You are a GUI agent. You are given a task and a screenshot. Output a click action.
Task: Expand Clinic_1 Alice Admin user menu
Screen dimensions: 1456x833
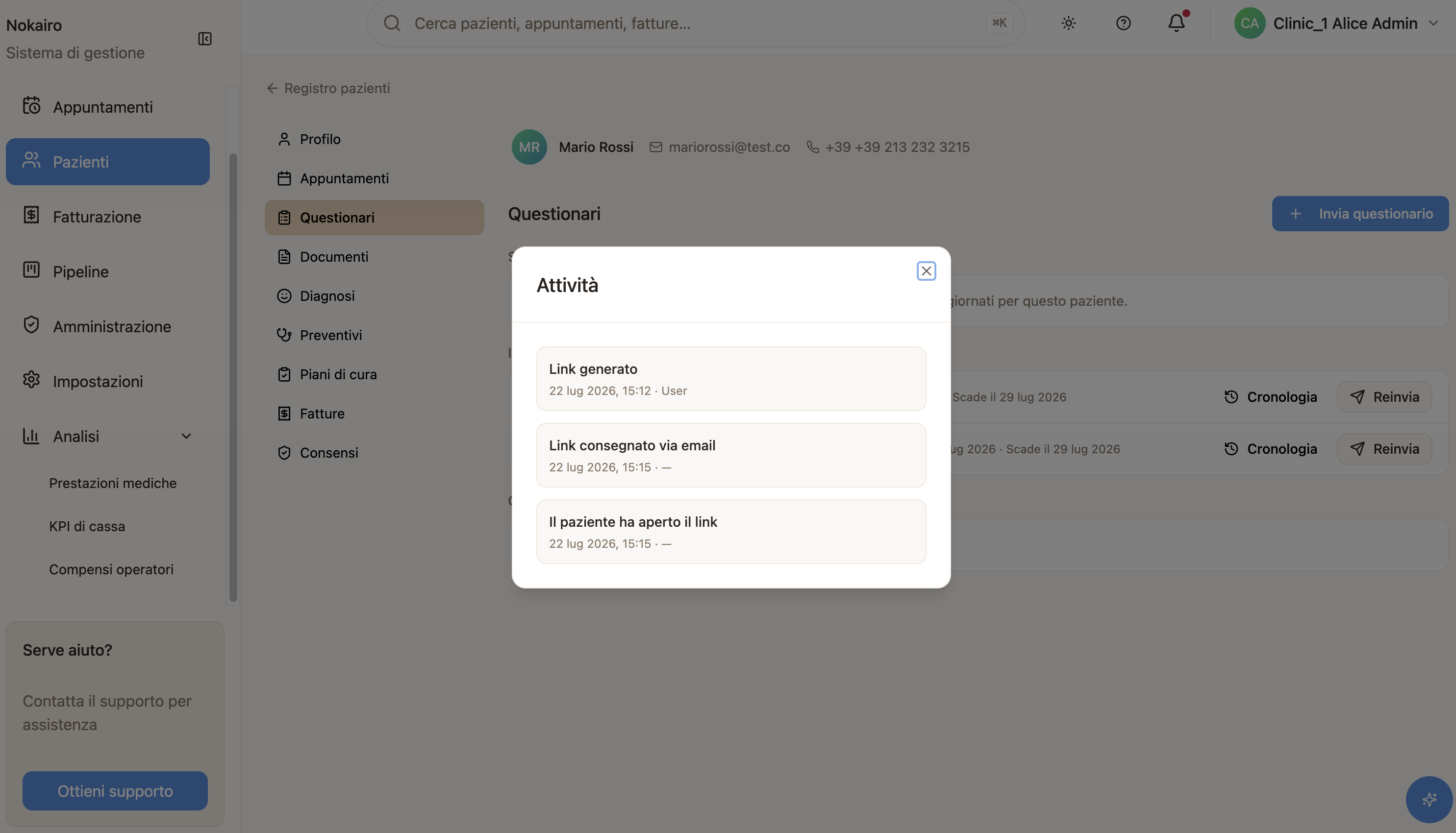point(1336,24)
